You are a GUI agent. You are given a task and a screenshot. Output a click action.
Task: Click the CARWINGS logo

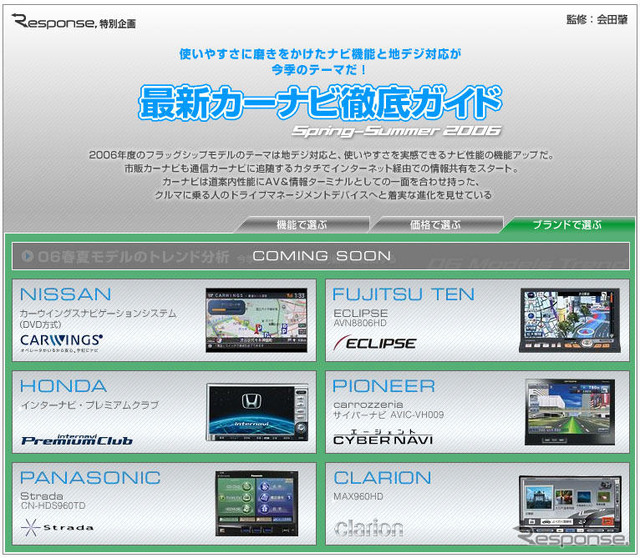click(61, 342)
